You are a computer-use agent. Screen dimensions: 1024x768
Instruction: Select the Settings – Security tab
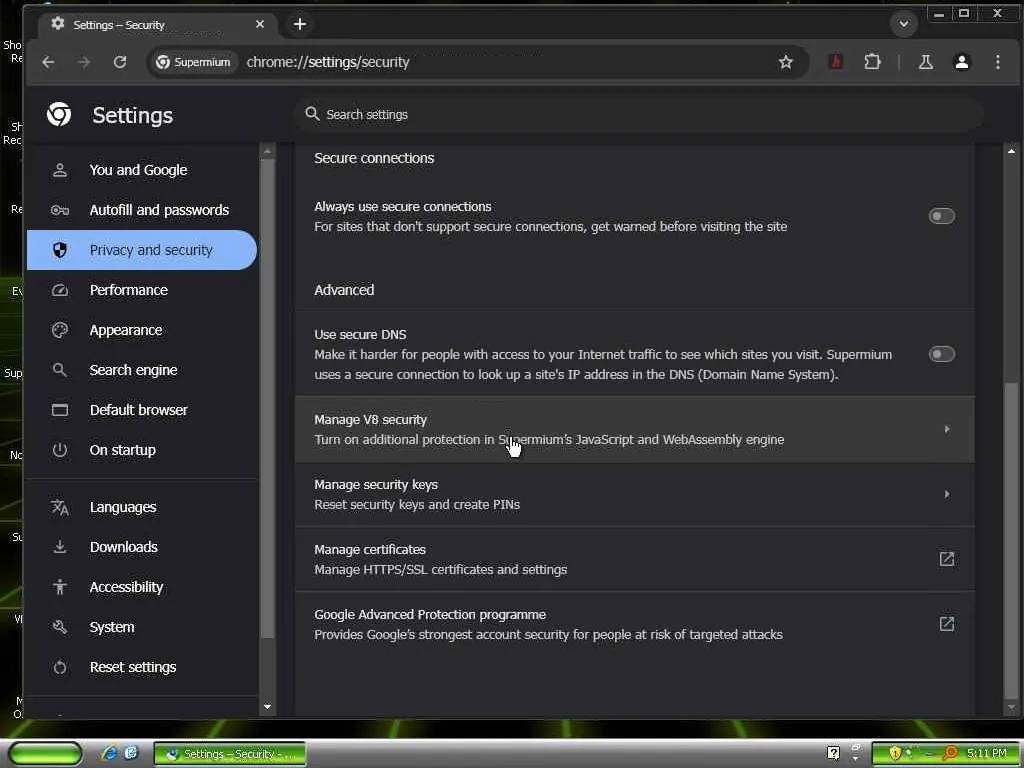point(157,25)
